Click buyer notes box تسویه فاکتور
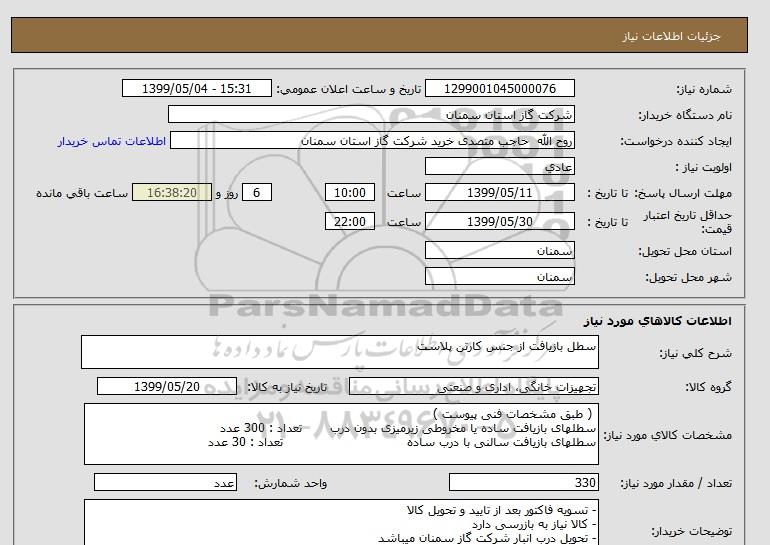Viewport: 770px width, 545px height. [341, 523]
